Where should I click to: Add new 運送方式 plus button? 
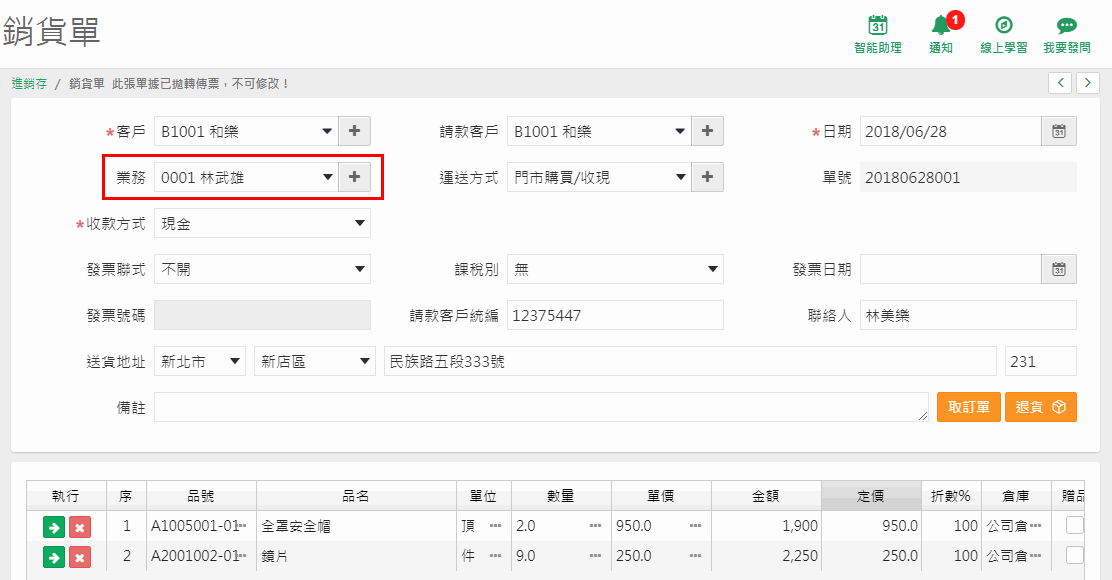pos(707,177)
